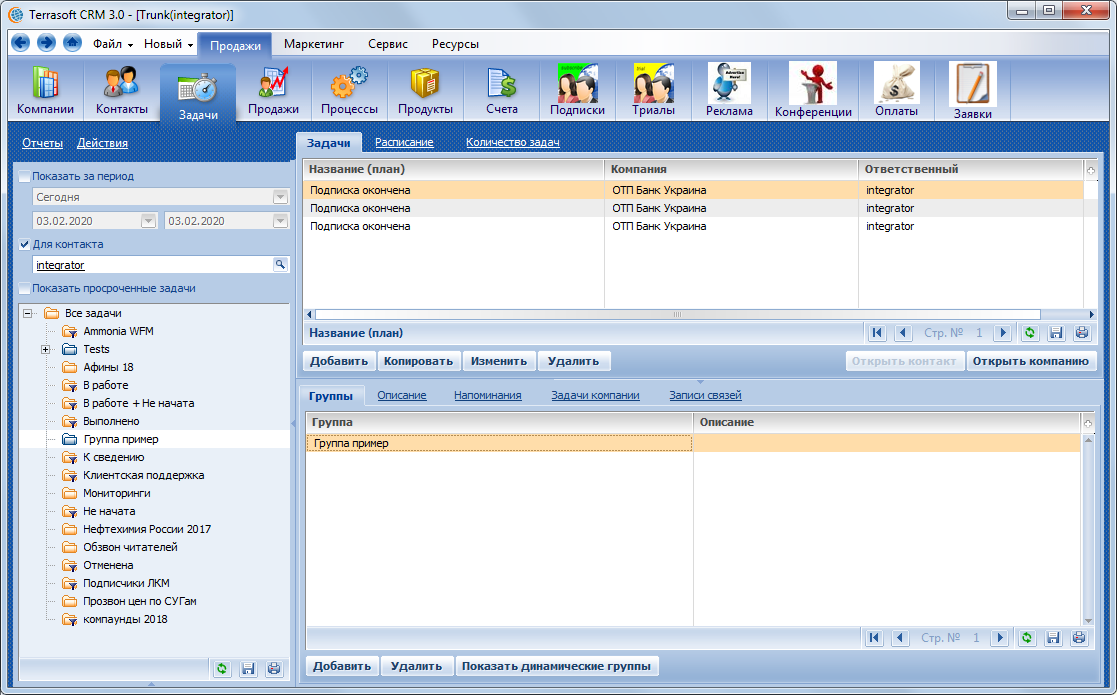Go to first page of tasks grid
This screenshot has height=695, width=1117.
point(877,333)
